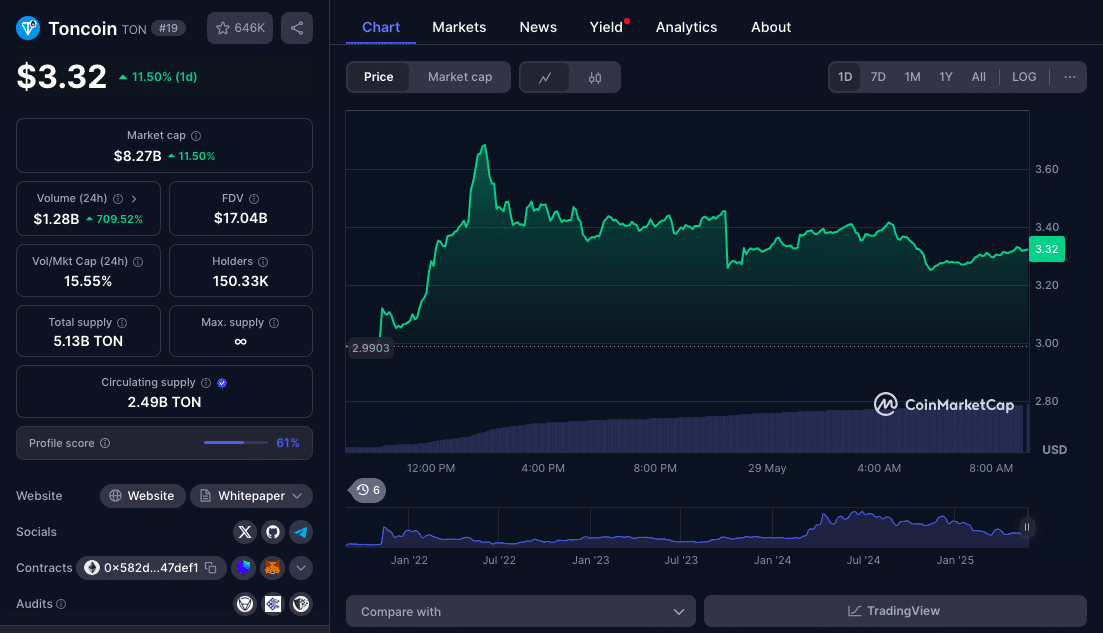Screen dimensions: 1103x633
Task: Click the 2.9903 opening price label
Action: click(371, 348)
